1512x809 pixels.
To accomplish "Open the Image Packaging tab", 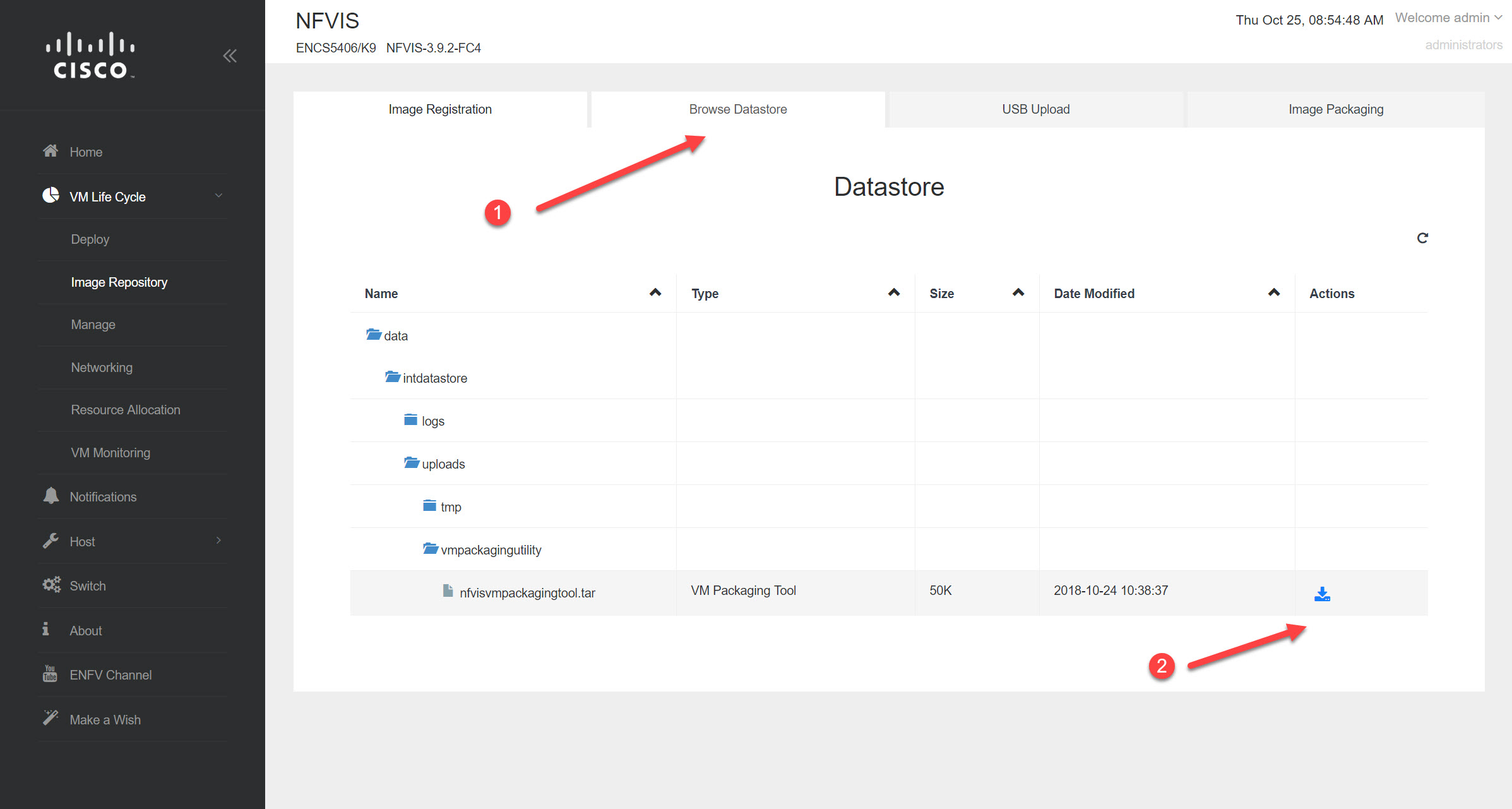I will (x=1336, y=109).
